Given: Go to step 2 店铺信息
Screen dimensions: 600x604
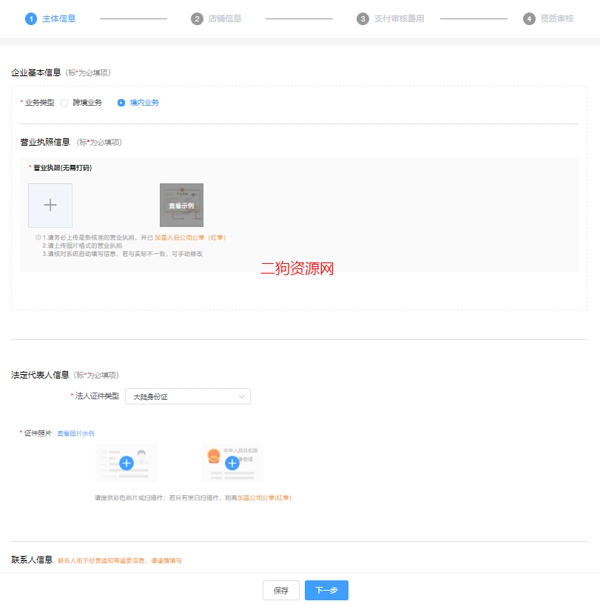Looking at the screenshot, I should (x=216, y=18).
